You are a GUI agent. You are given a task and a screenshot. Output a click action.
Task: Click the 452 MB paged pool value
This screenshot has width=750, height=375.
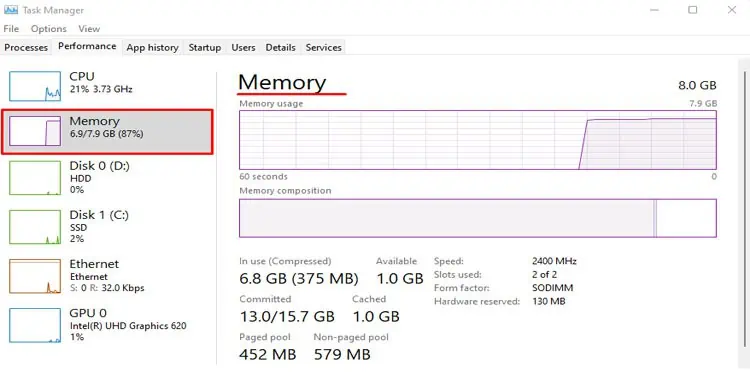(267, 354)
